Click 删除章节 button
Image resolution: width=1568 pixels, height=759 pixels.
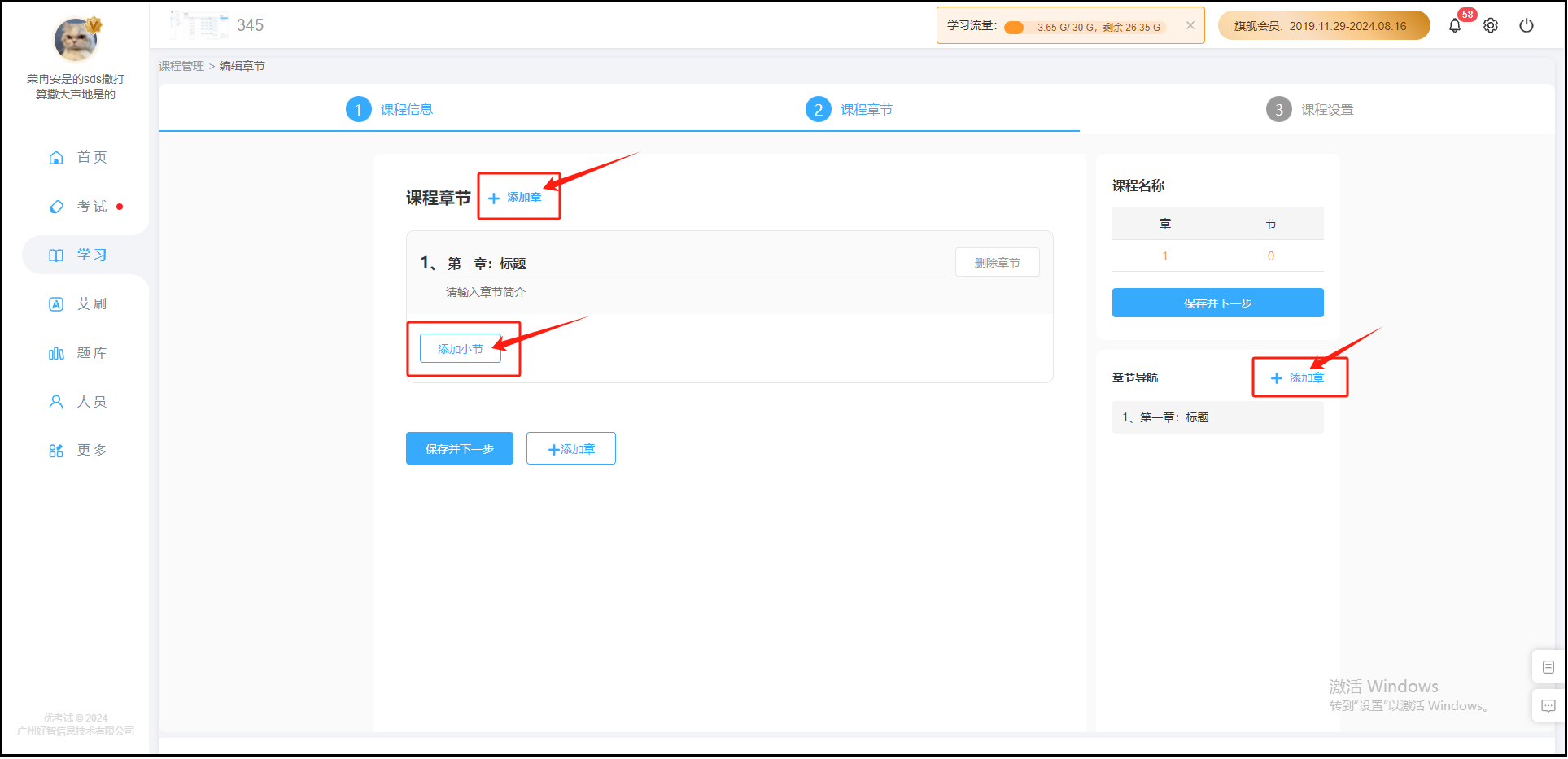point(997,262)
